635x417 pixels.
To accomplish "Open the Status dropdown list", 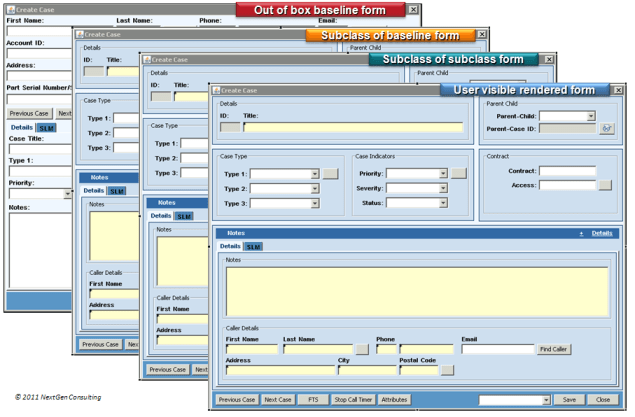I will [443, 202].
